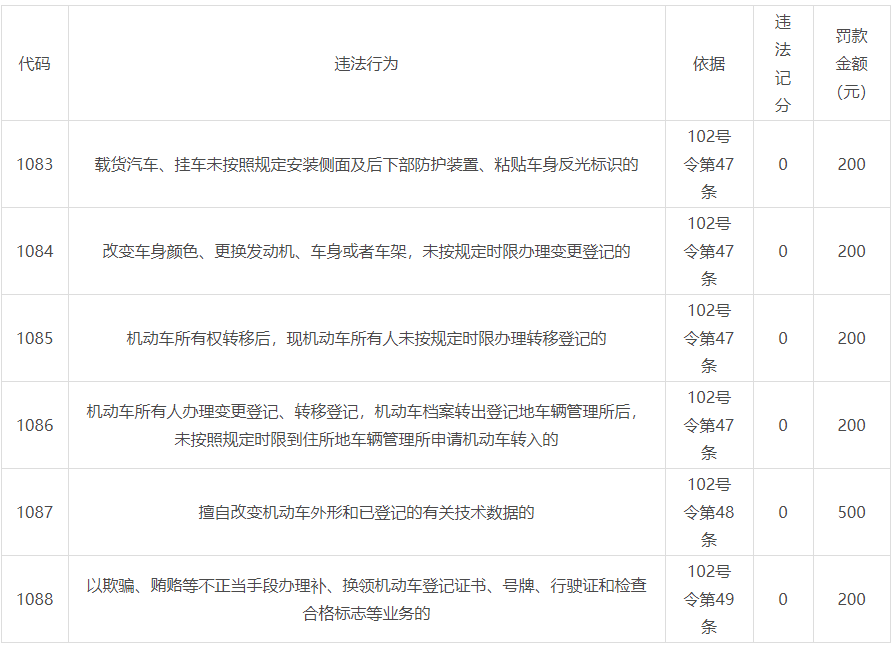This screenshot has height=649, width=891.
Task: Click the 500 fine amount cell
Action: coord(851,512)
